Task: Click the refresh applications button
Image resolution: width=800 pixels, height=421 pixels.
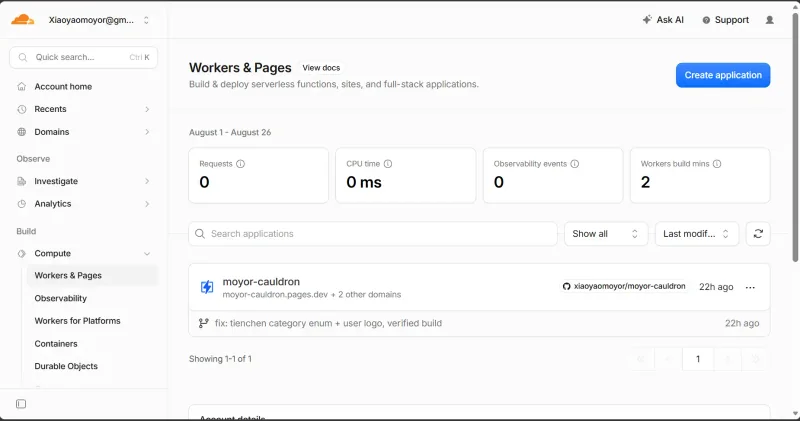Action: coord(758,234)
